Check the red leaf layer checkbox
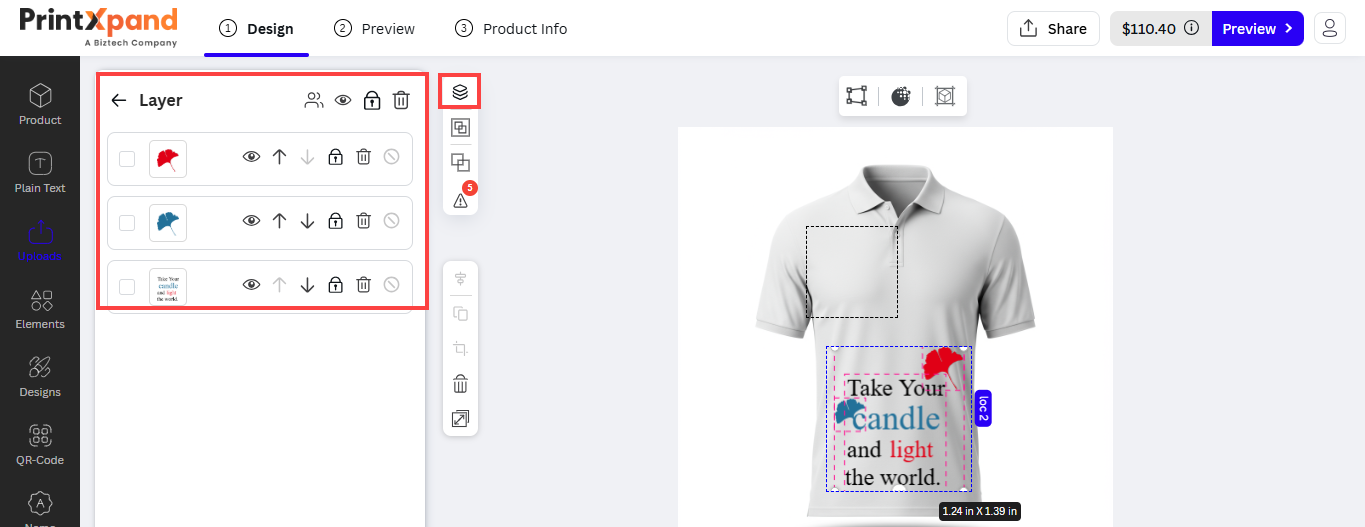The height and width of the screenshot is (527, 1365). pyautogui.click(x=127, y=158)
